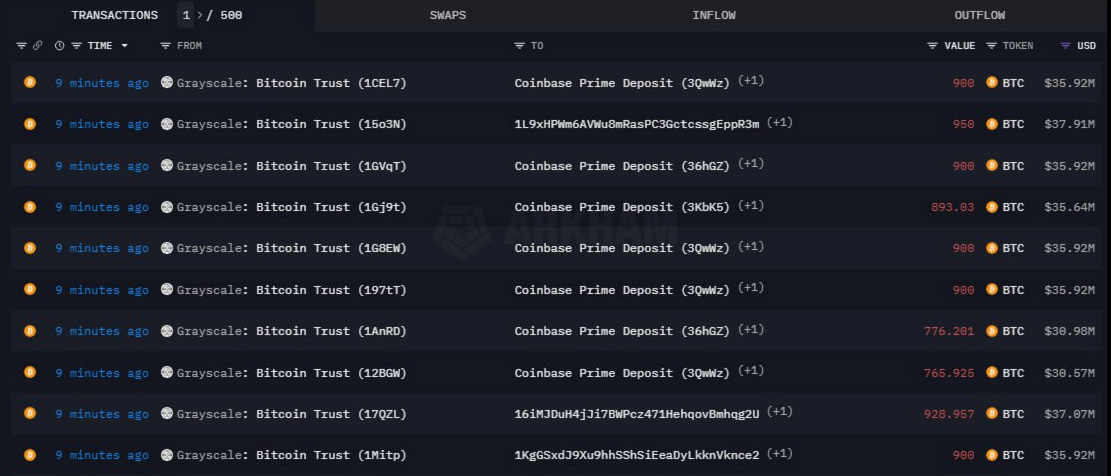The image size is (1111, 476).
Task: Open Grayscale: Bitcoin Trust (1G8EW) sender
Action: click(291, 249)
